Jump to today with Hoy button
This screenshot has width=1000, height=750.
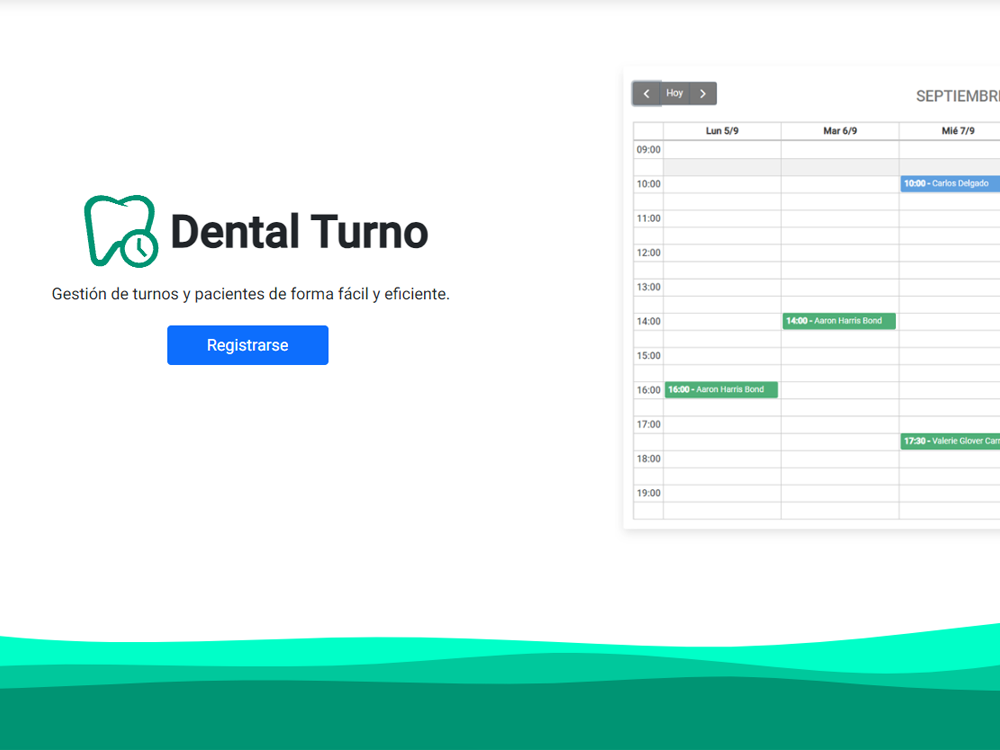point(675,94)
